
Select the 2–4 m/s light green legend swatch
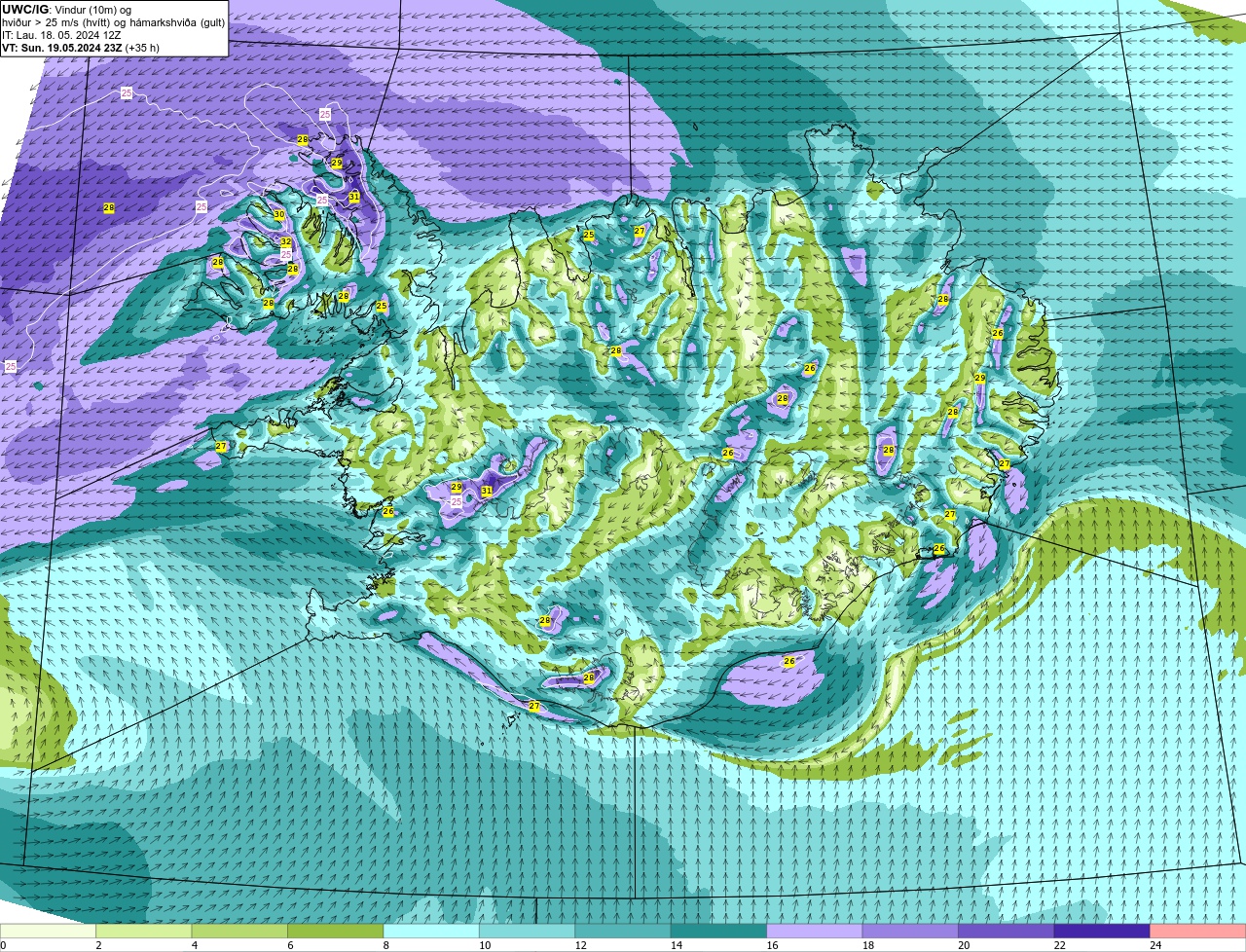point(144,932)
